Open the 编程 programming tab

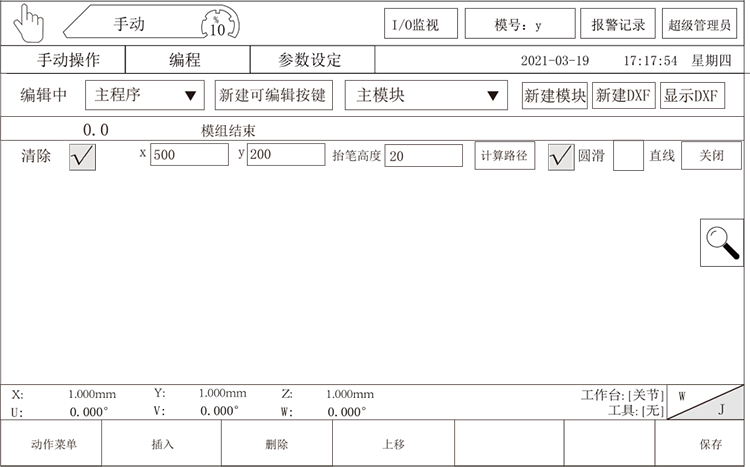pos(185,60)
